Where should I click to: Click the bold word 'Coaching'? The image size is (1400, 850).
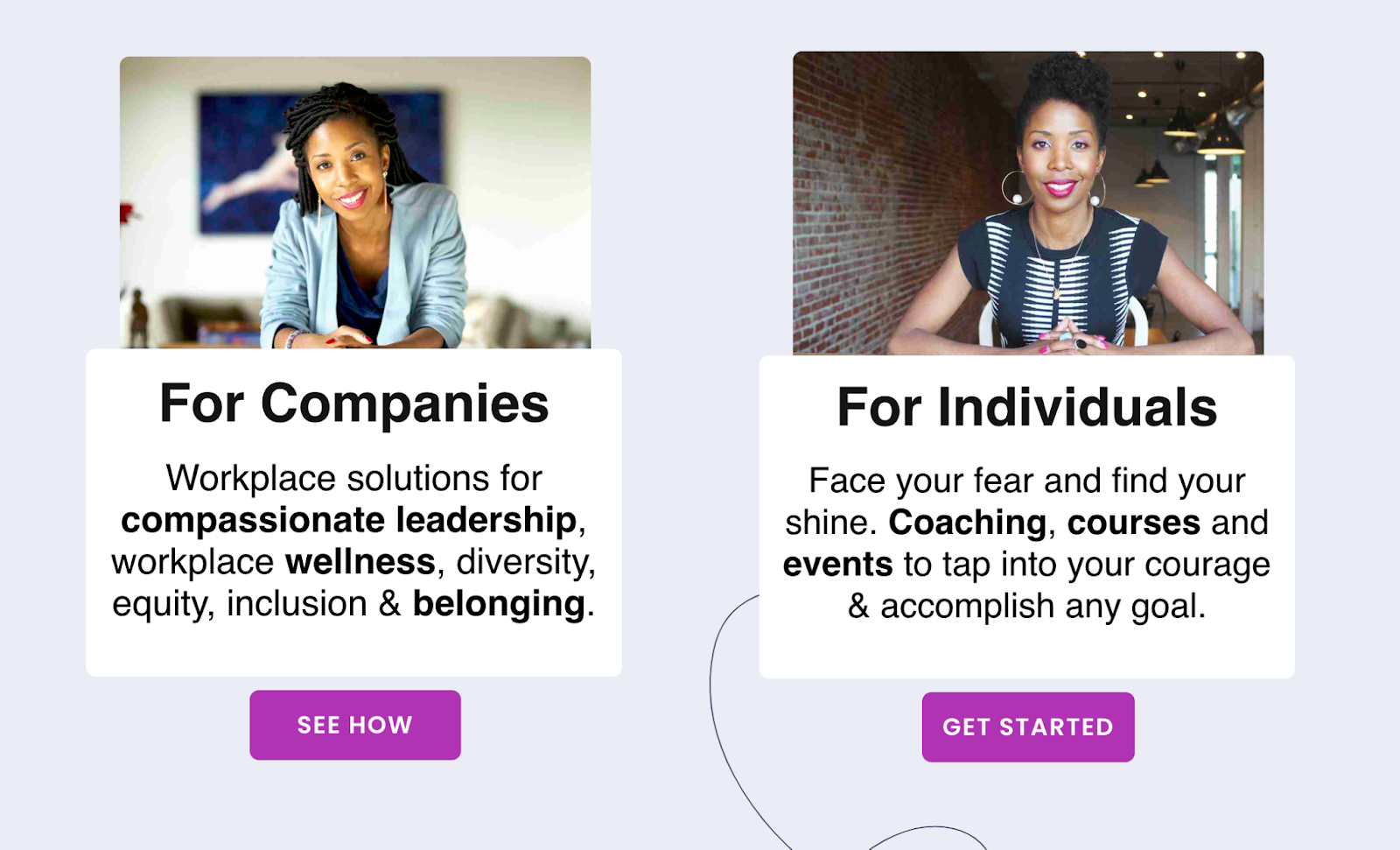tap(968, 523)
